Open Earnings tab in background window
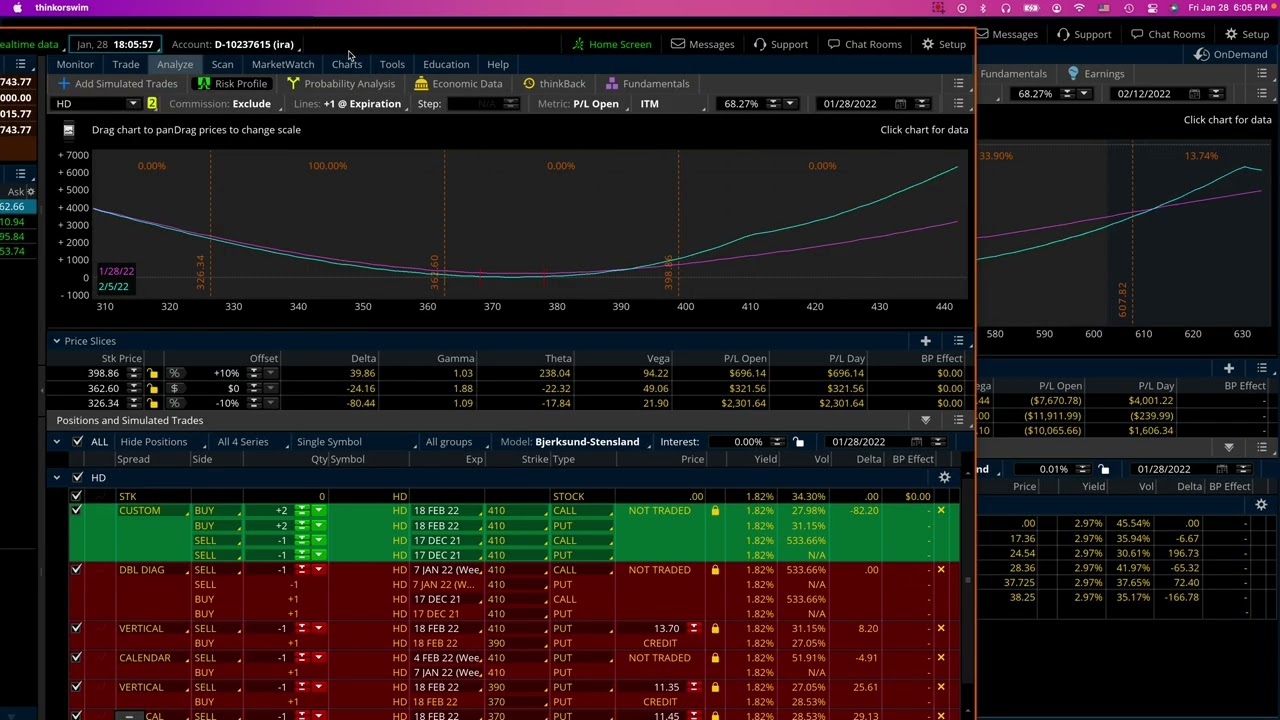The height and width of the screenshot is (720, 1280). (x=1095, y=74)
